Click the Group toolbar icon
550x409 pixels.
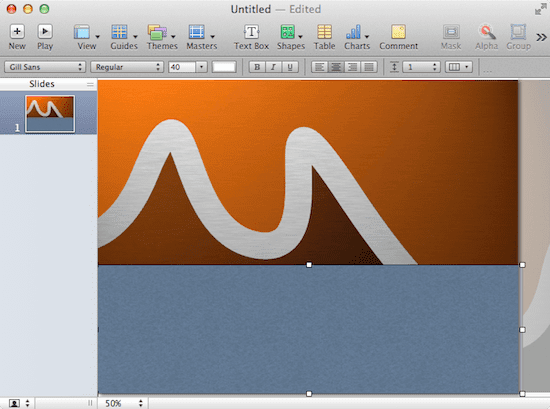pyautogui.click(x=518, y=32)
